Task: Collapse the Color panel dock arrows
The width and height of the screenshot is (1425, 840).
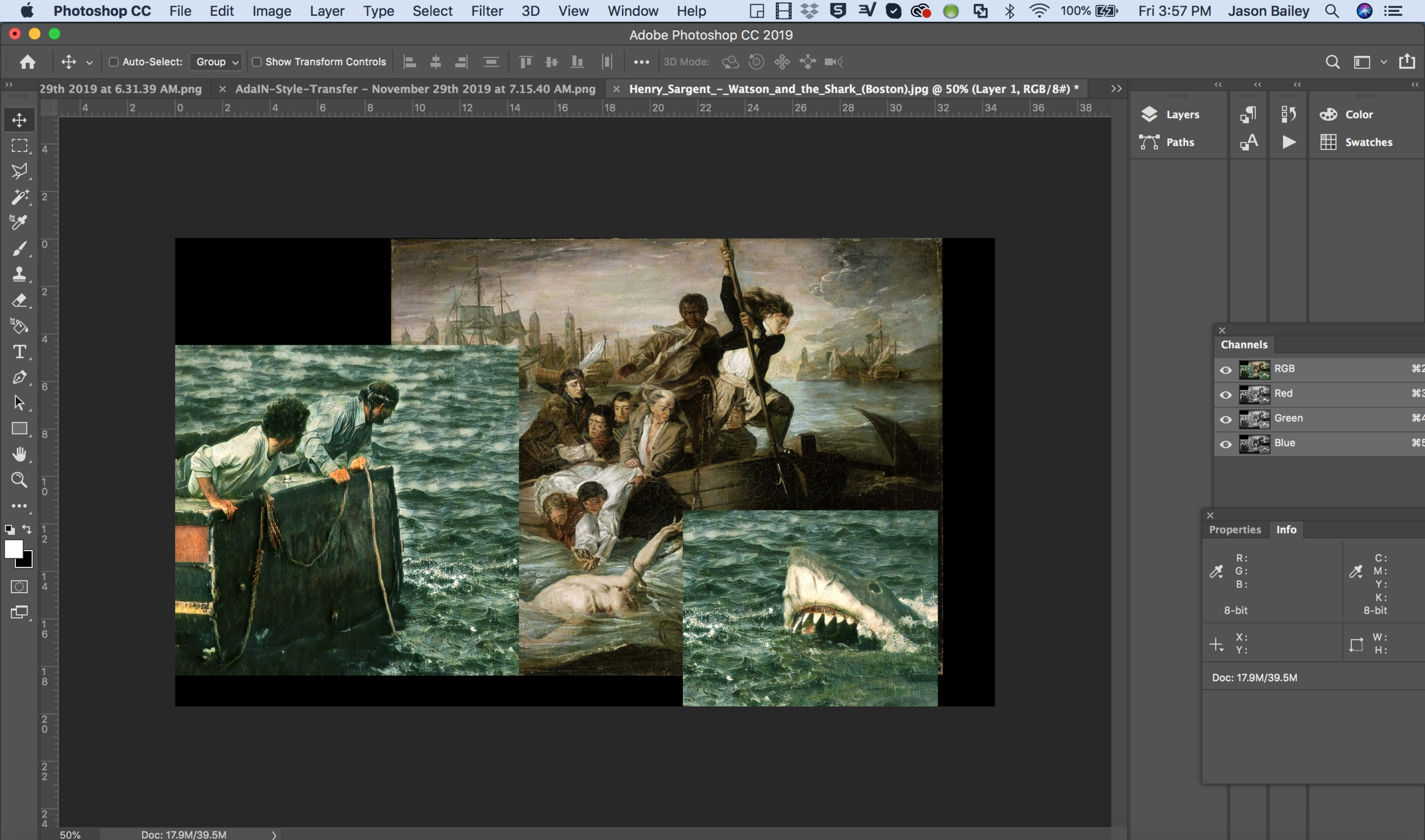Action: (x=1415, y=84)
